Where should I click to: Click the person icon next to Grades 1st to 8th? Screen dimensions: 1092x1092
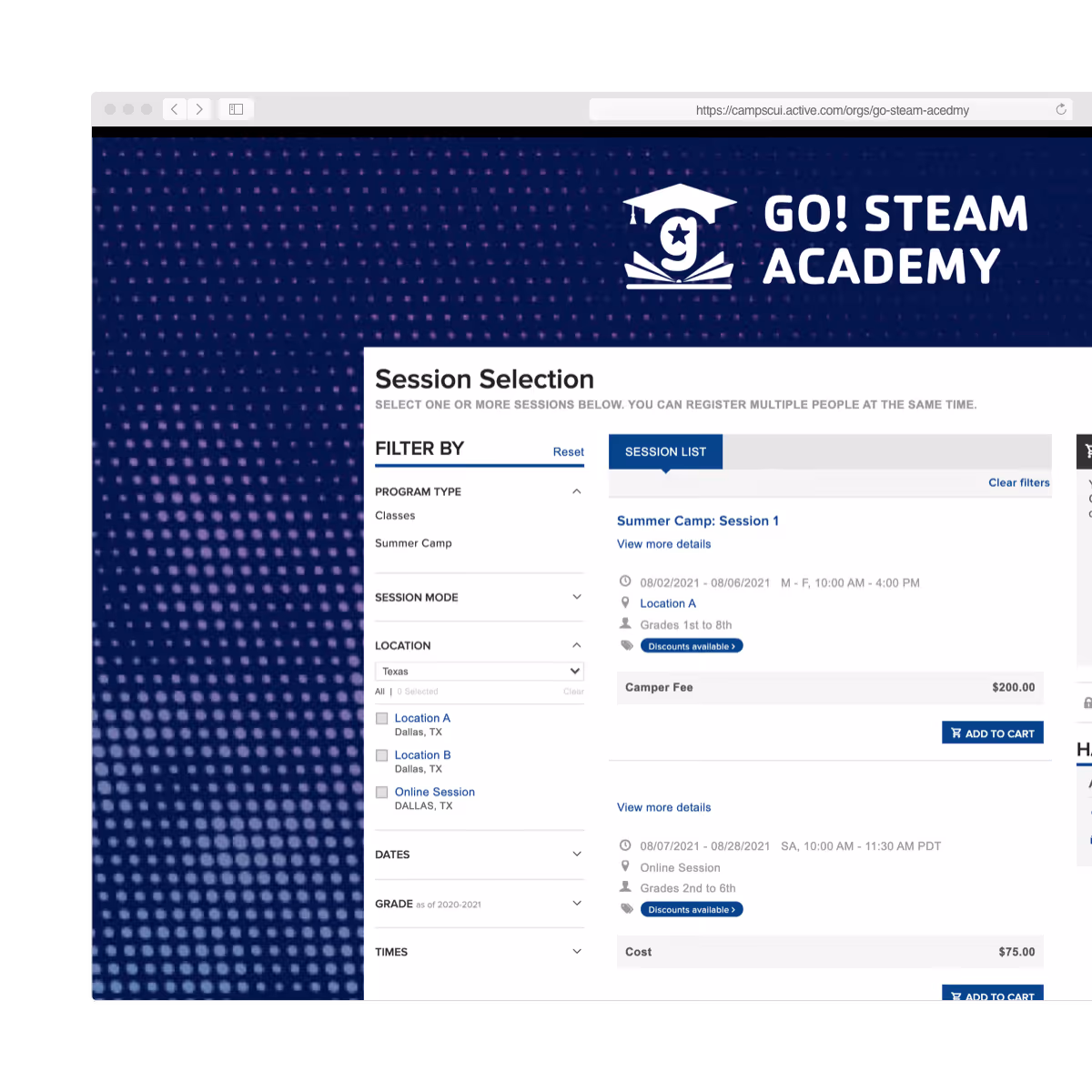[x=625, y=623]
